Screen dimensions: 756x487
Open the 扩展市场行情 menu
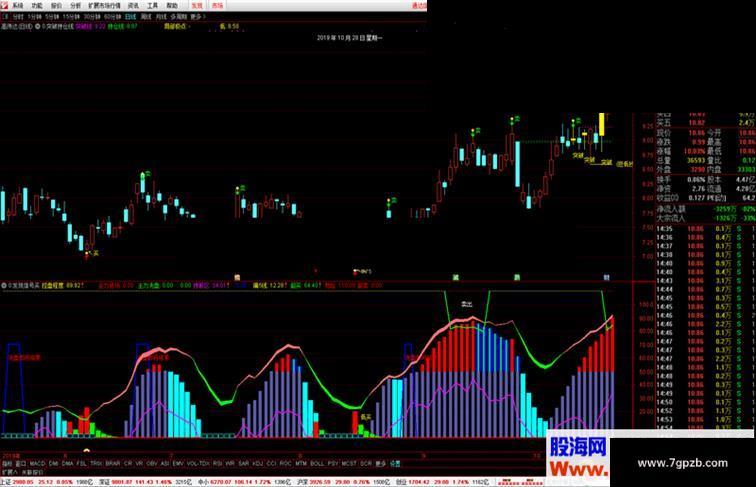pyautogui.click(x=104, y=6)
